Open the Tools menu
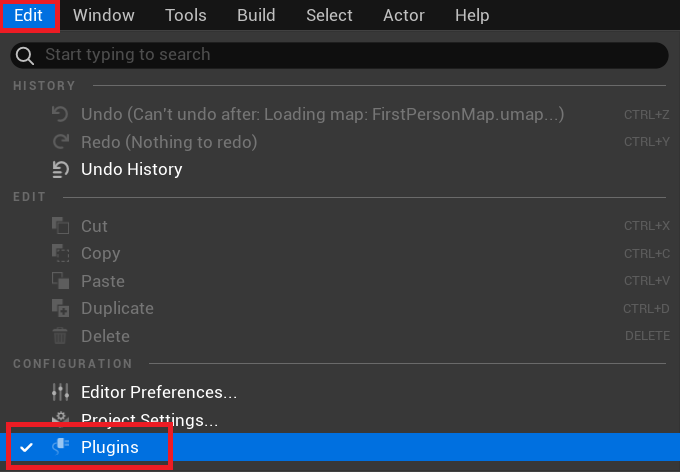This screenshot has height=472, width=680. (x=186, y=15)
